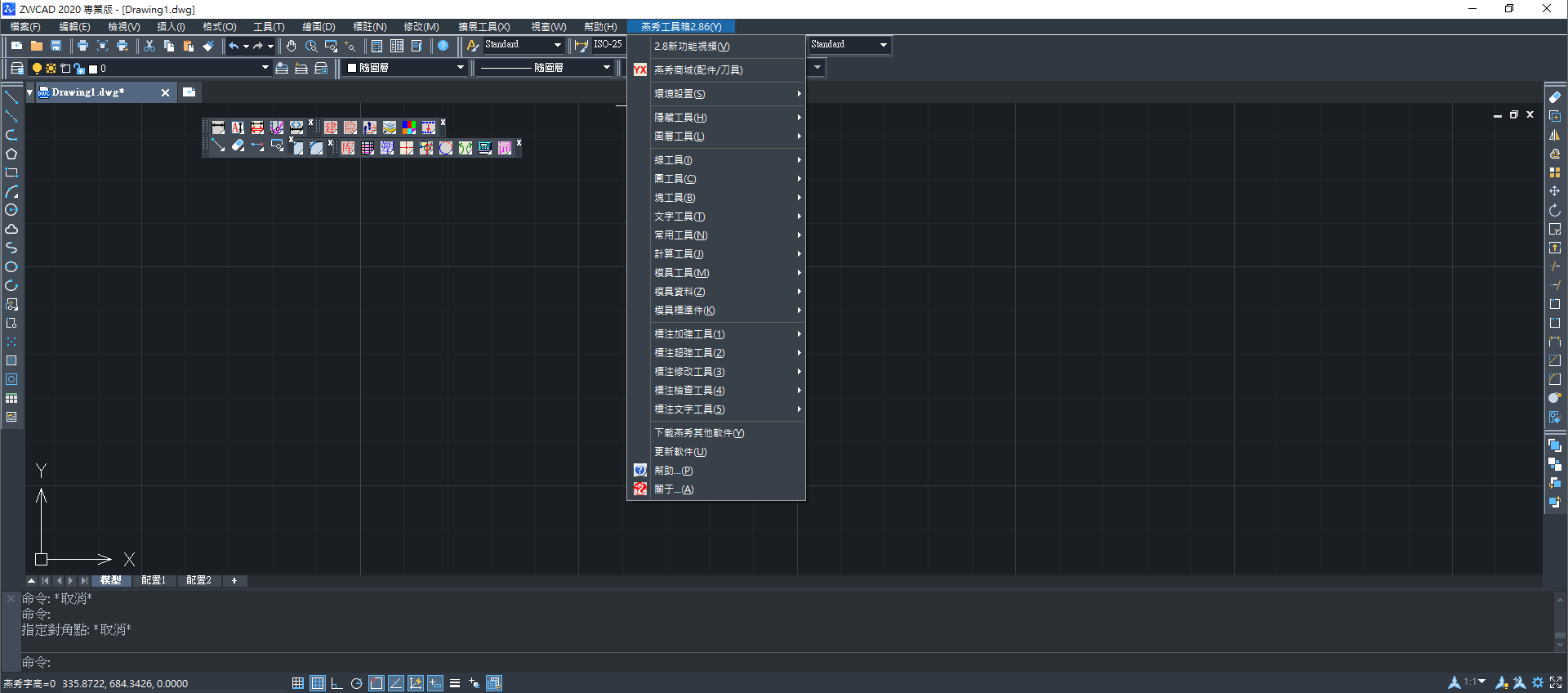
Task: Open the layer selection dropdown
Action: (x=265, y=68)
